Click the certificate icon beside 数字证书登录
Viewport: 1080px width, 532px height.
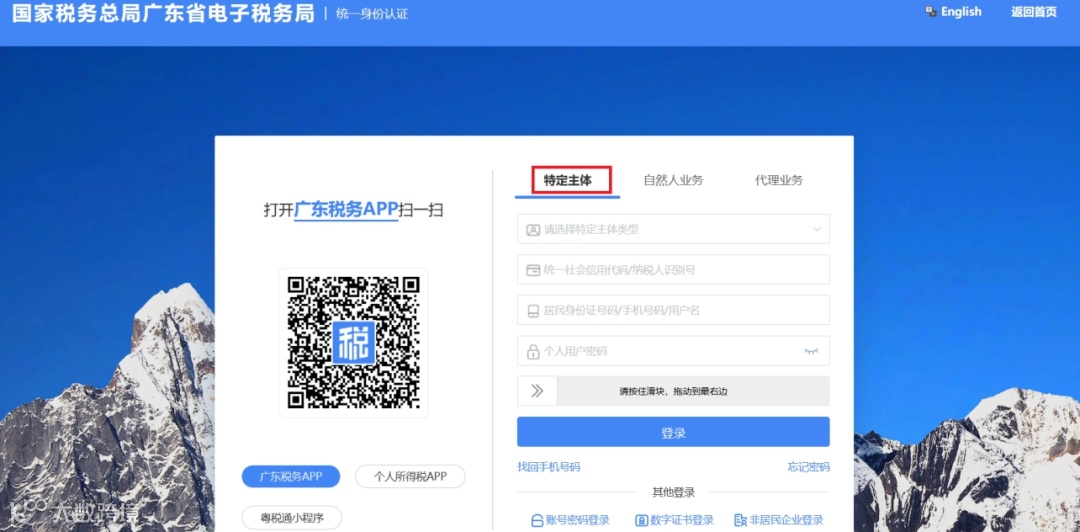pos(641,520)
